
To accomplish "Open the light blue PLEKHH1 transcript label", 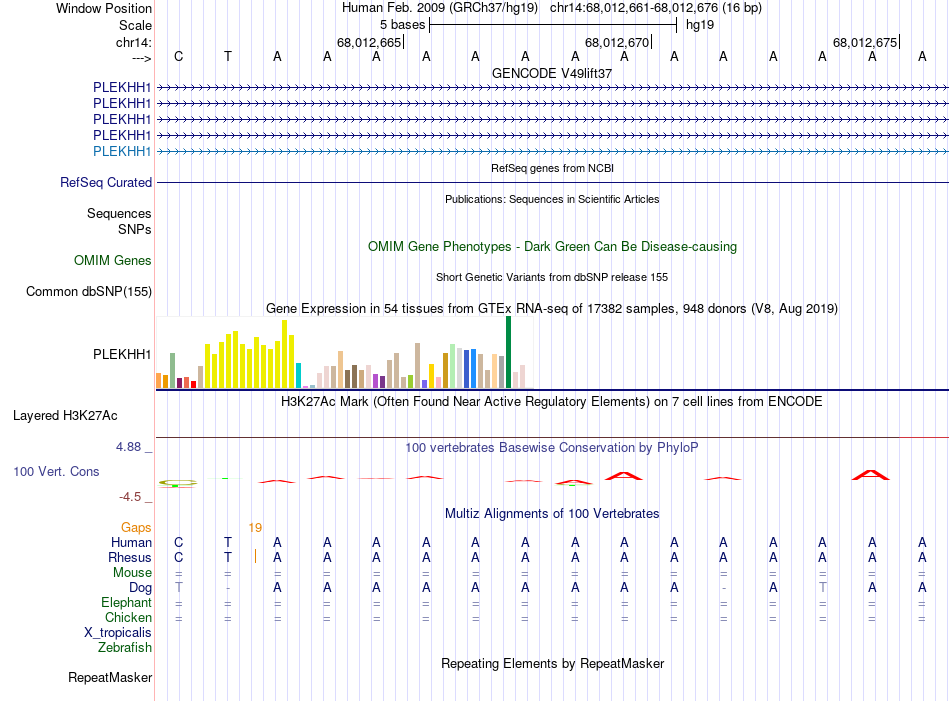I will [122, 151].
